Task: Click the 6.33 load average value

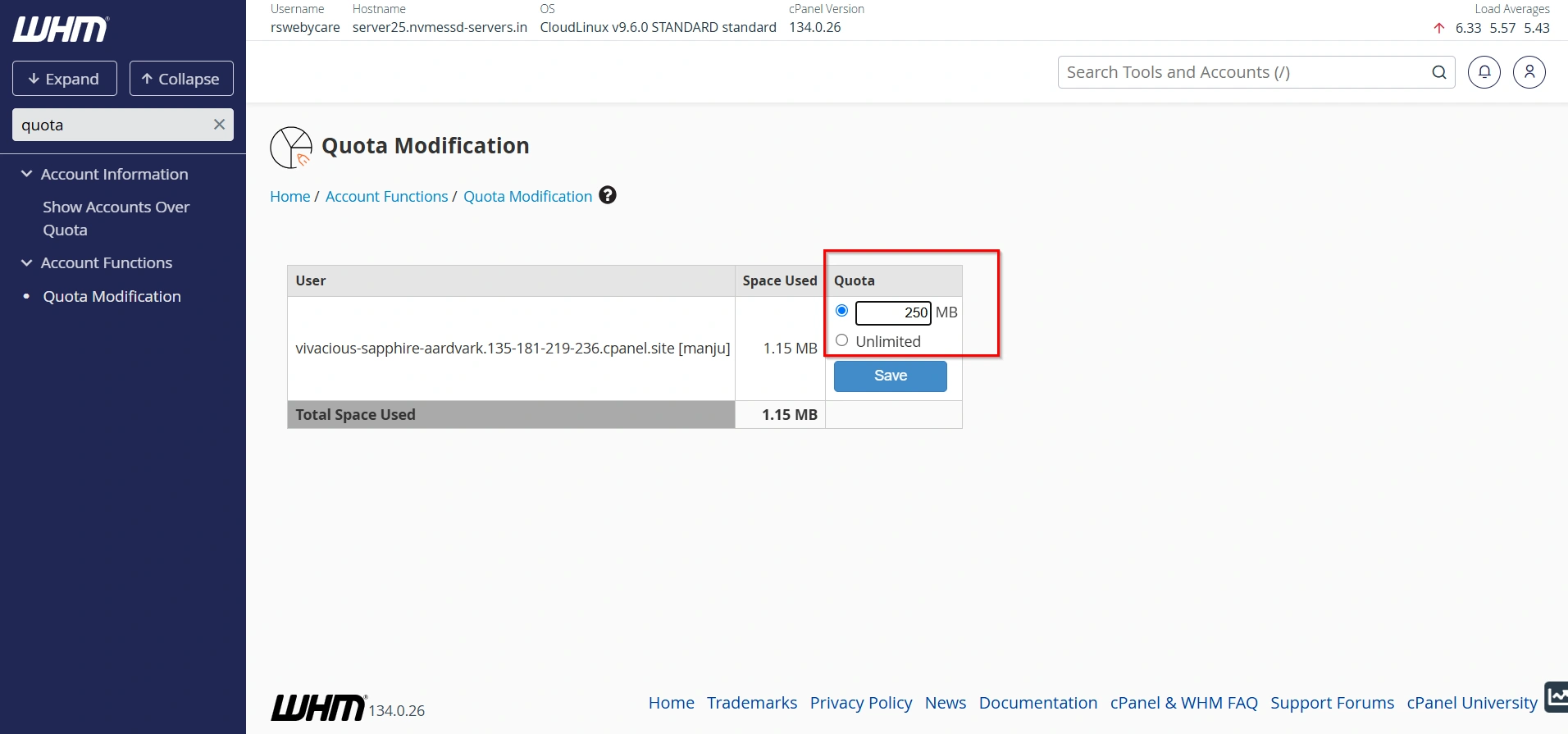Action: (x=1468, y=28)
